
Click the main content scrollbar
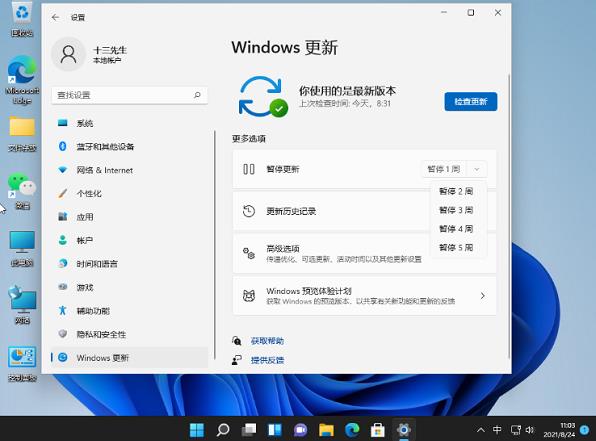pyautogui.click(x=509, y=216)
